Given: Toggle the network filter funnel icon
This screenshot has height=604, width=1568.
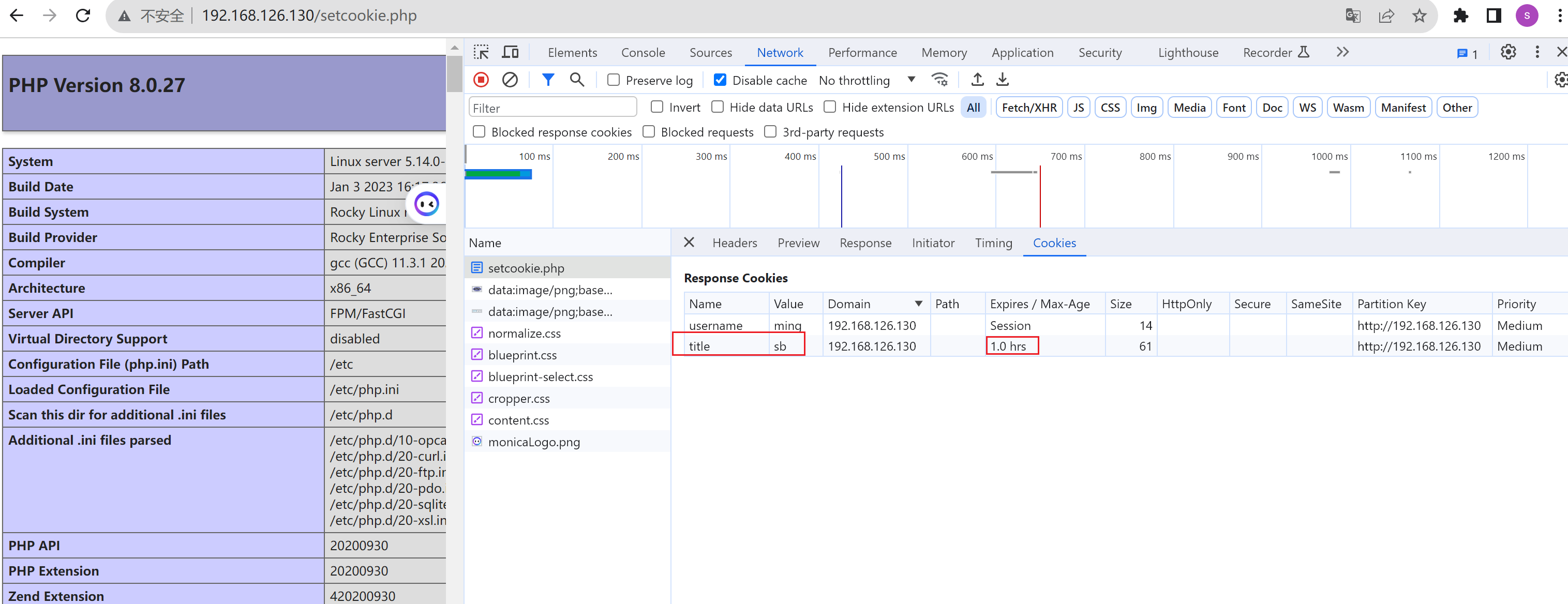Looking at the screenshot, I should point(548,80).
